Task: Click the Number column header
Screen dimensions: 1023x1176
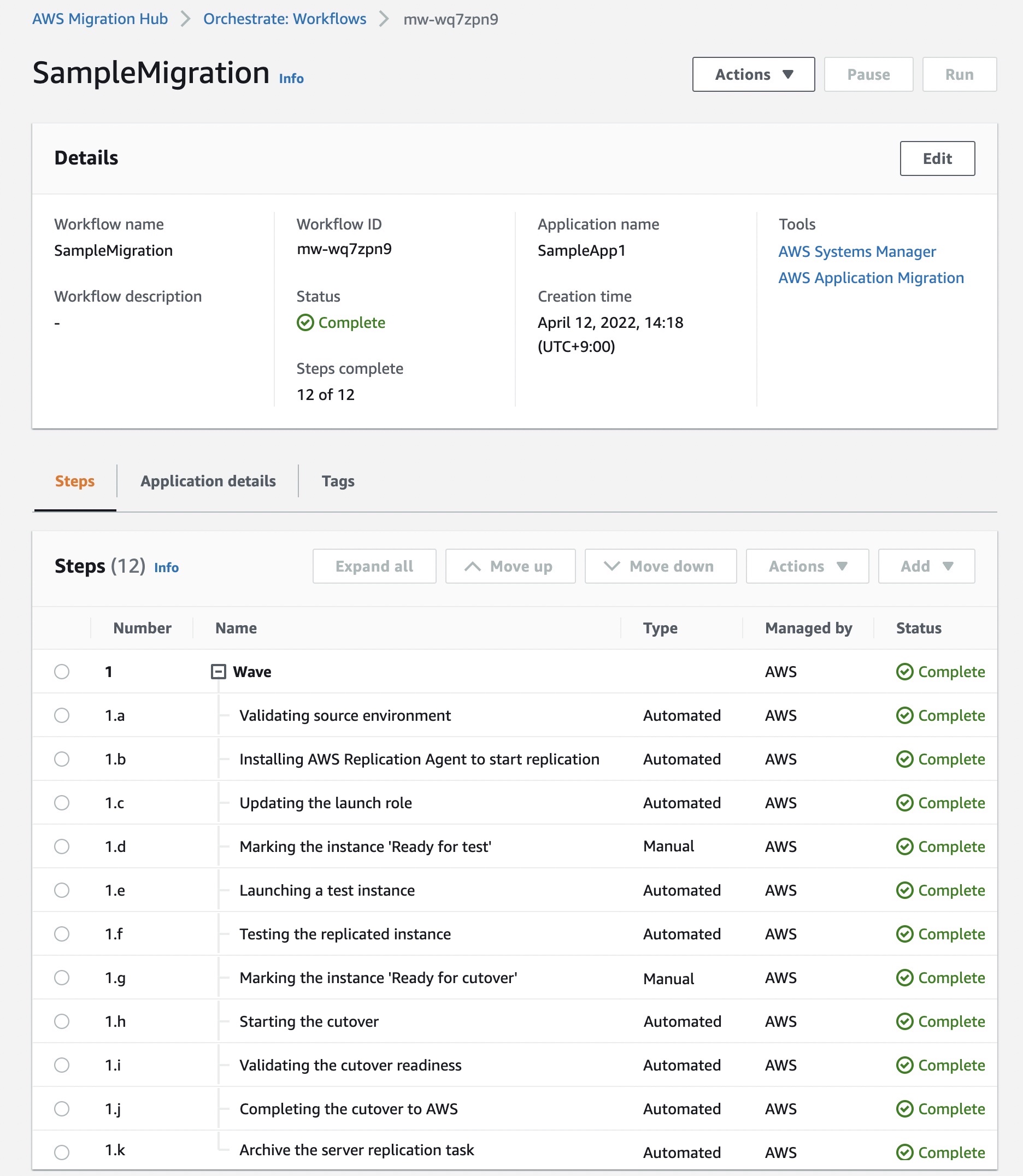Action: click(x=142, y=628)
